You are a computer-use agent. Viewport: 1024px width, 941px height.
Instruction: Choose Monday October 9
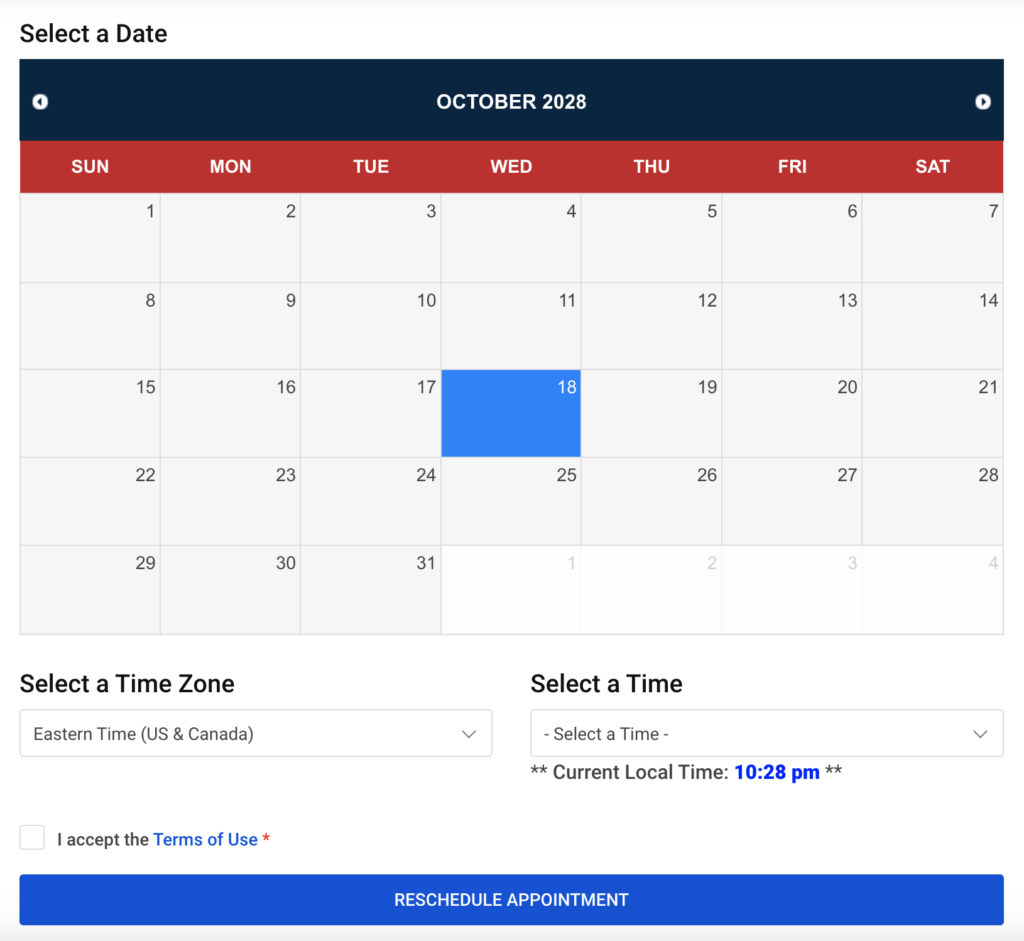[x=230, y=326]
